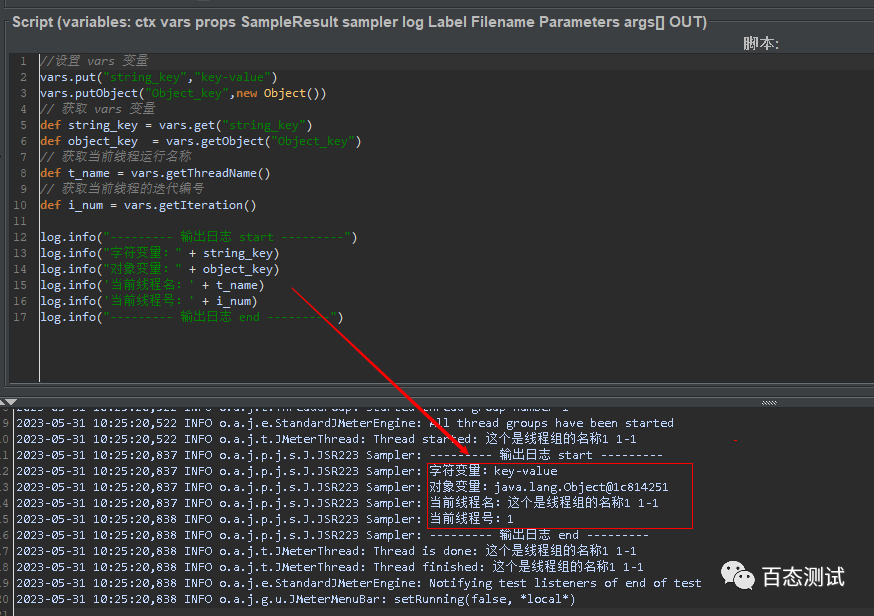Screen dimensions: 874x616
Task: Click log line 'Thread finished'
Action: point(329,567)
